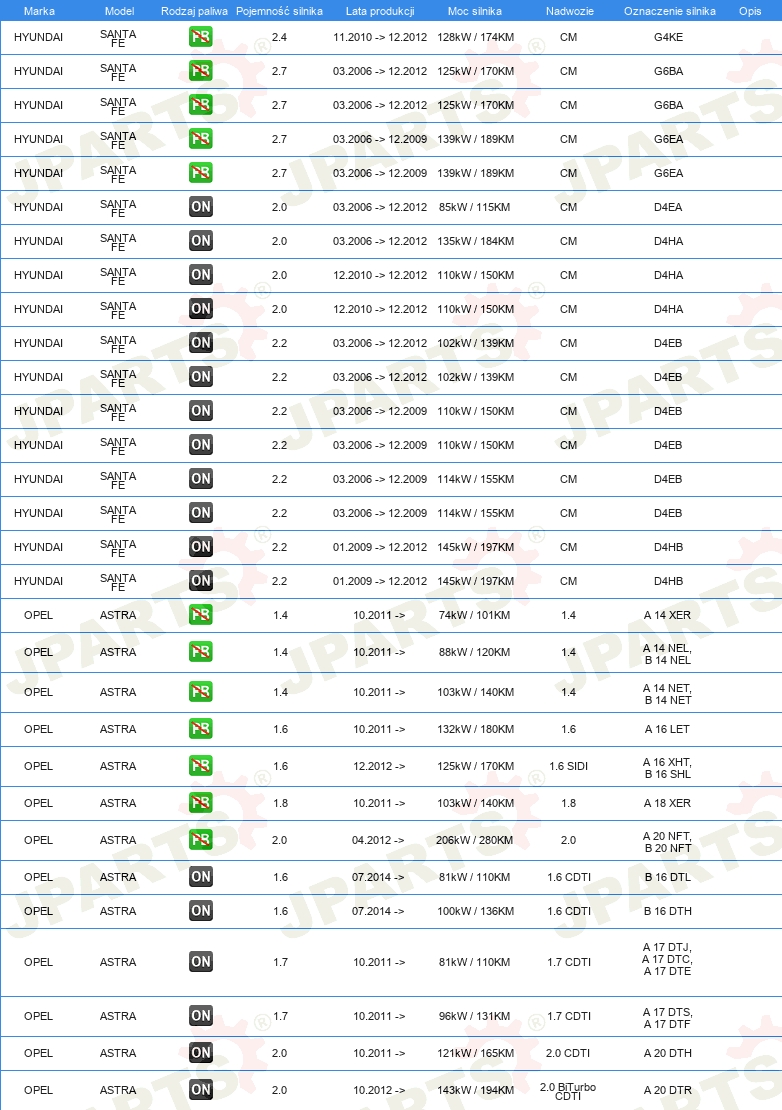Click the PB icon in the A 18 XER row
This screenshot has height=1110, width=782.
pos(201,803)
